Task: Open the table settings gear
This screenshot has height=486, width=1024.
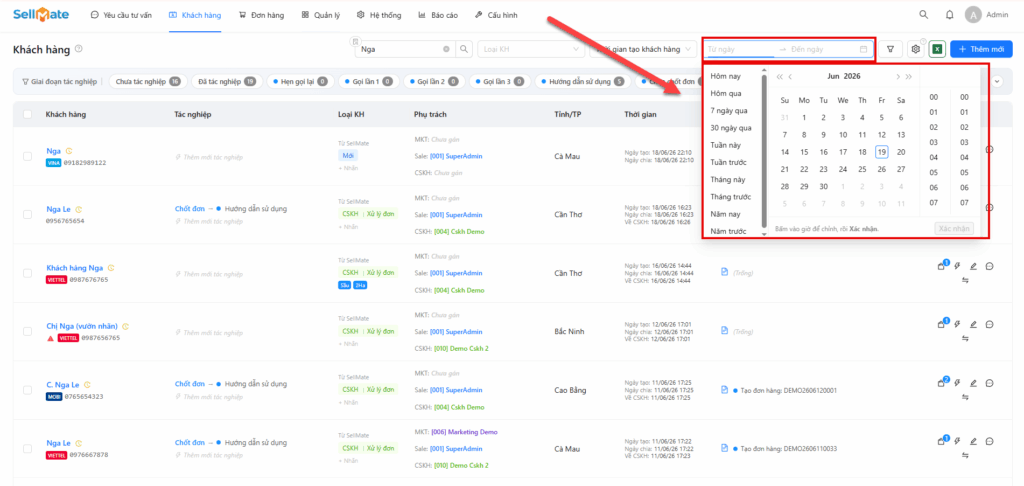Action: point(916,49)
